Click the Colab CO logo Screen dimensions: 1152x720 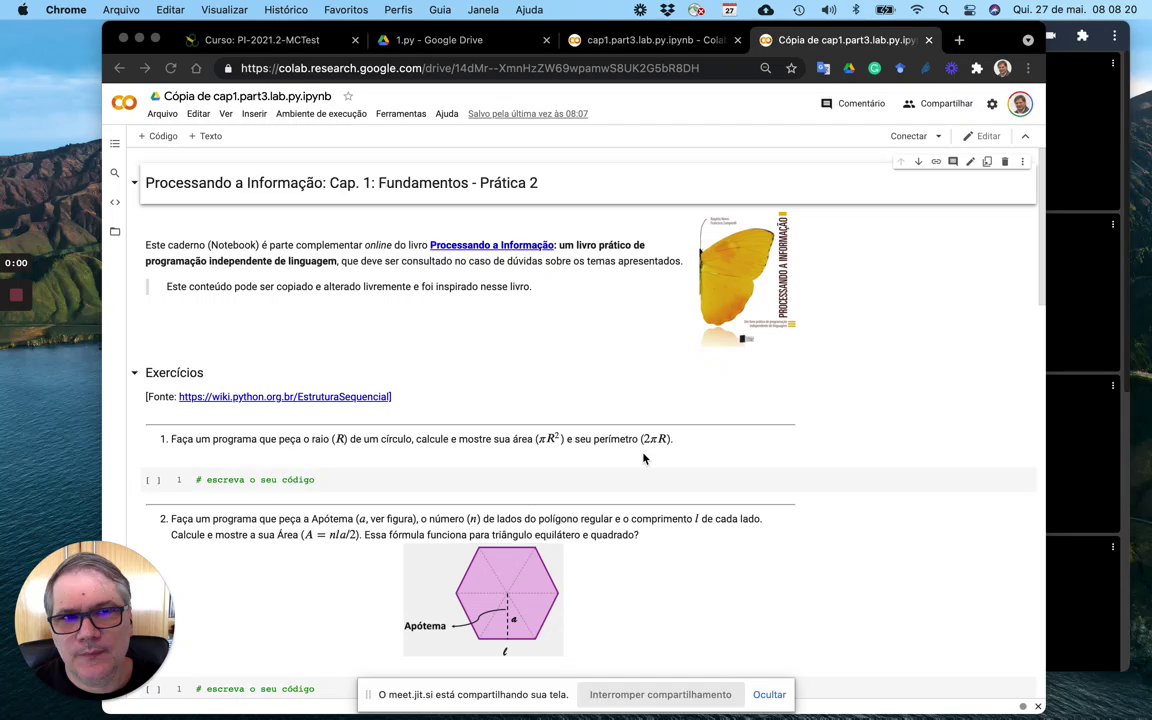point(124,103)
